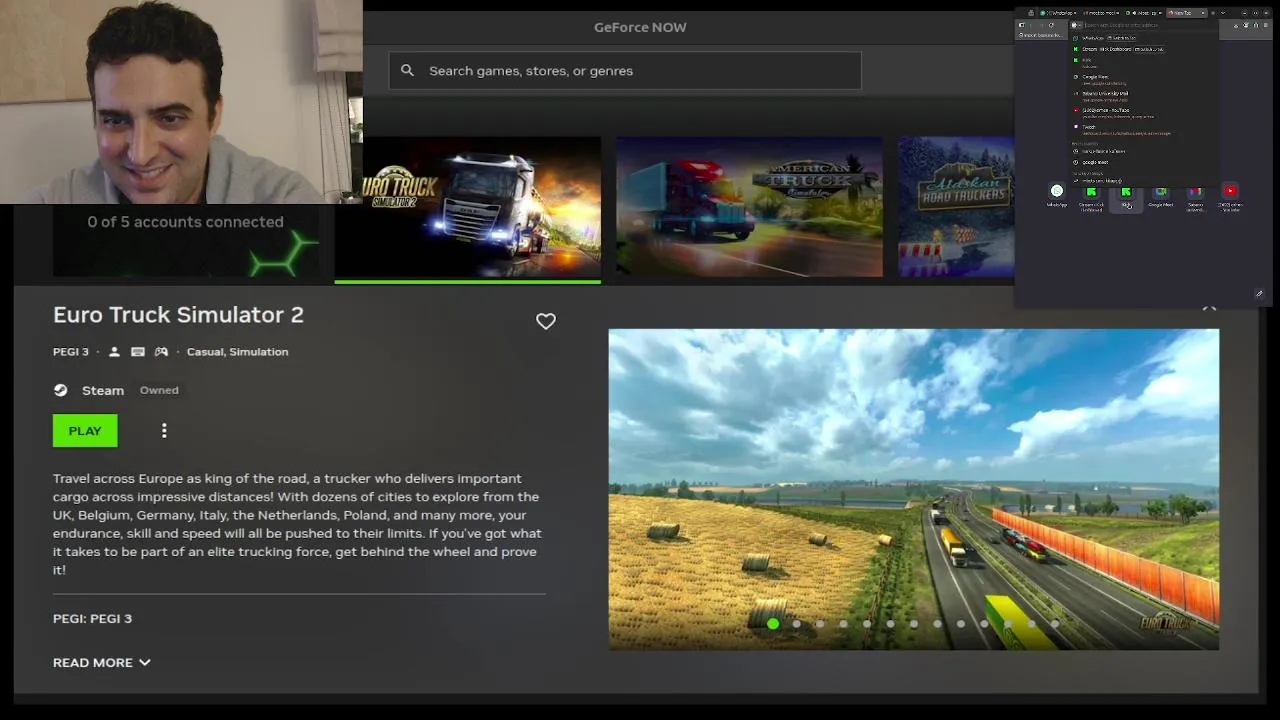Select the American Truck Simulator tile
1280x720 pixels.
click(x=749, y=207)
